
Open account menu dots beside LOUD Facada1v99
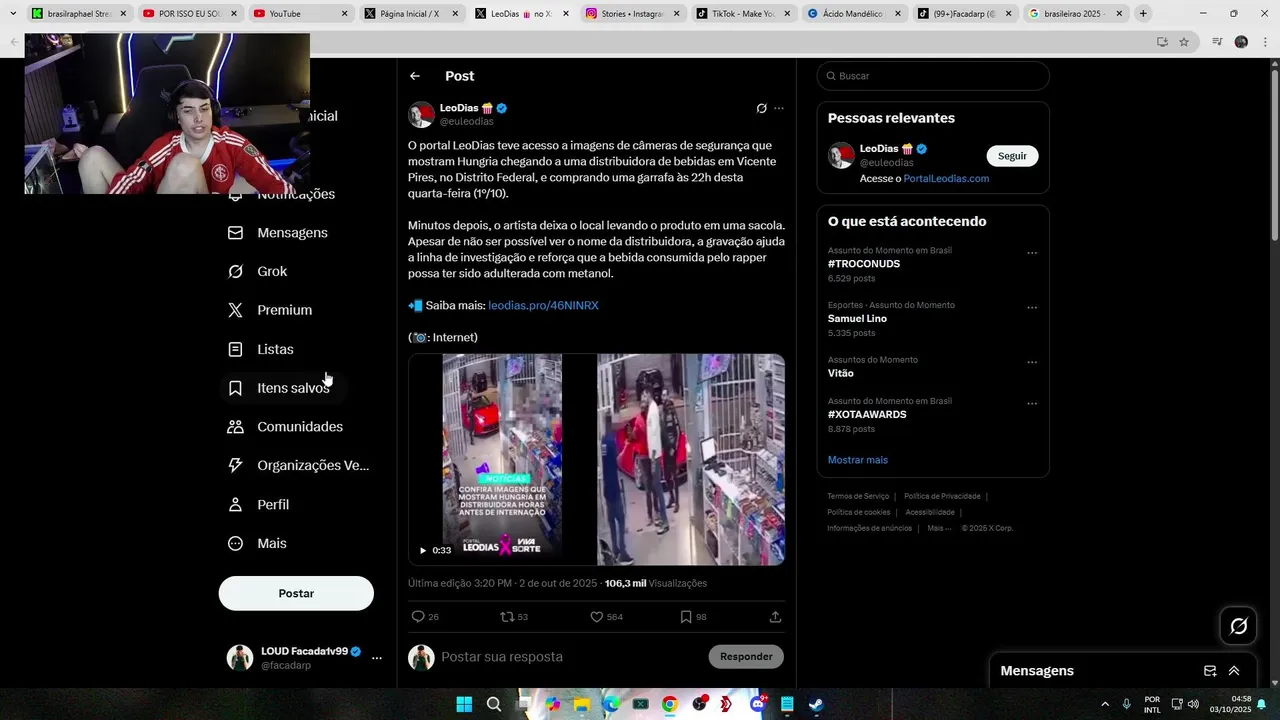[x=377, y=658]
